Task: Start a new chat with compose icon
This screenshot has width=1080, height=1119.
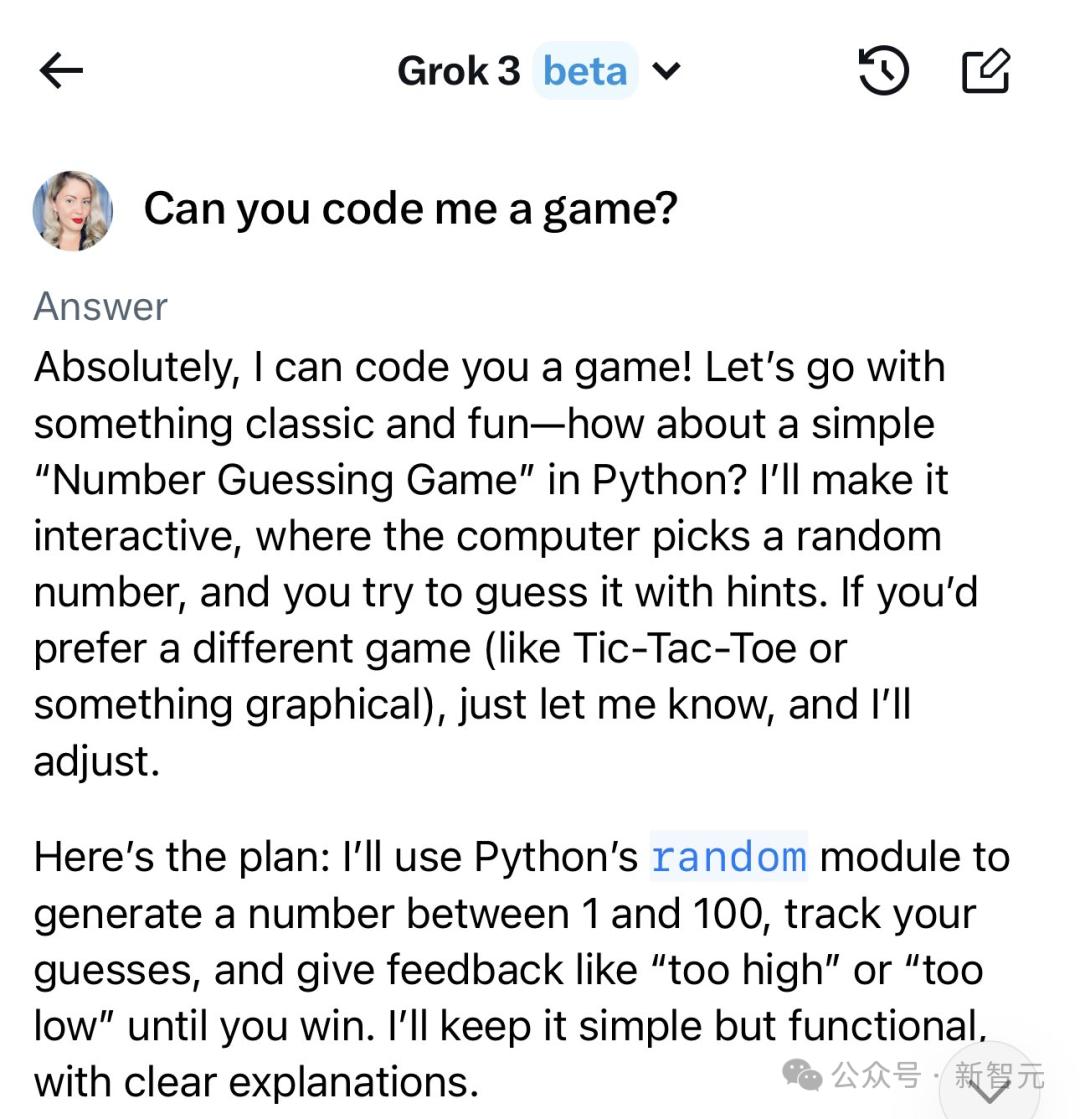Action: [986, 71]
